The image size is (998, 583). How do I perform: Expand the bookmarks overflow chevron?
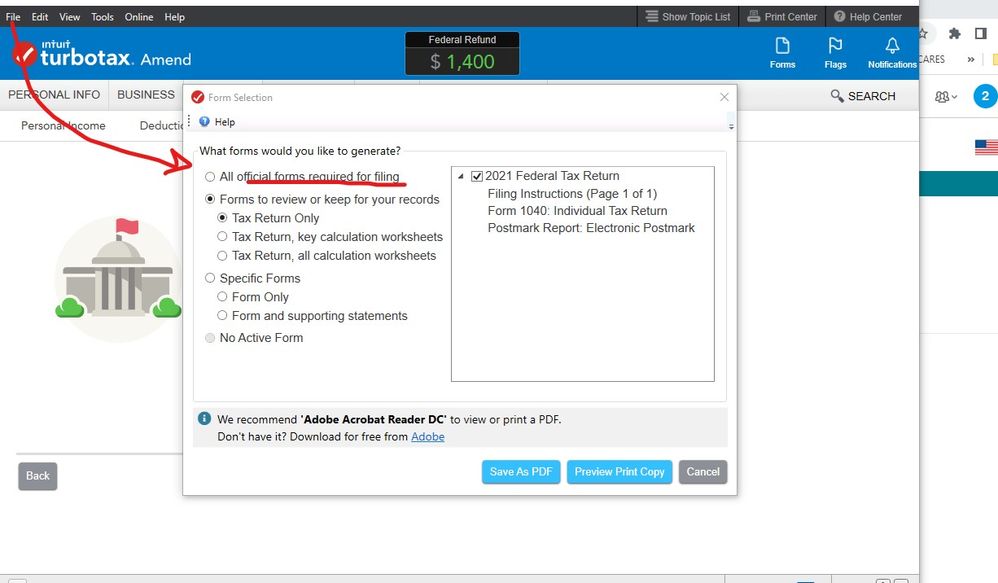[971, 59]
